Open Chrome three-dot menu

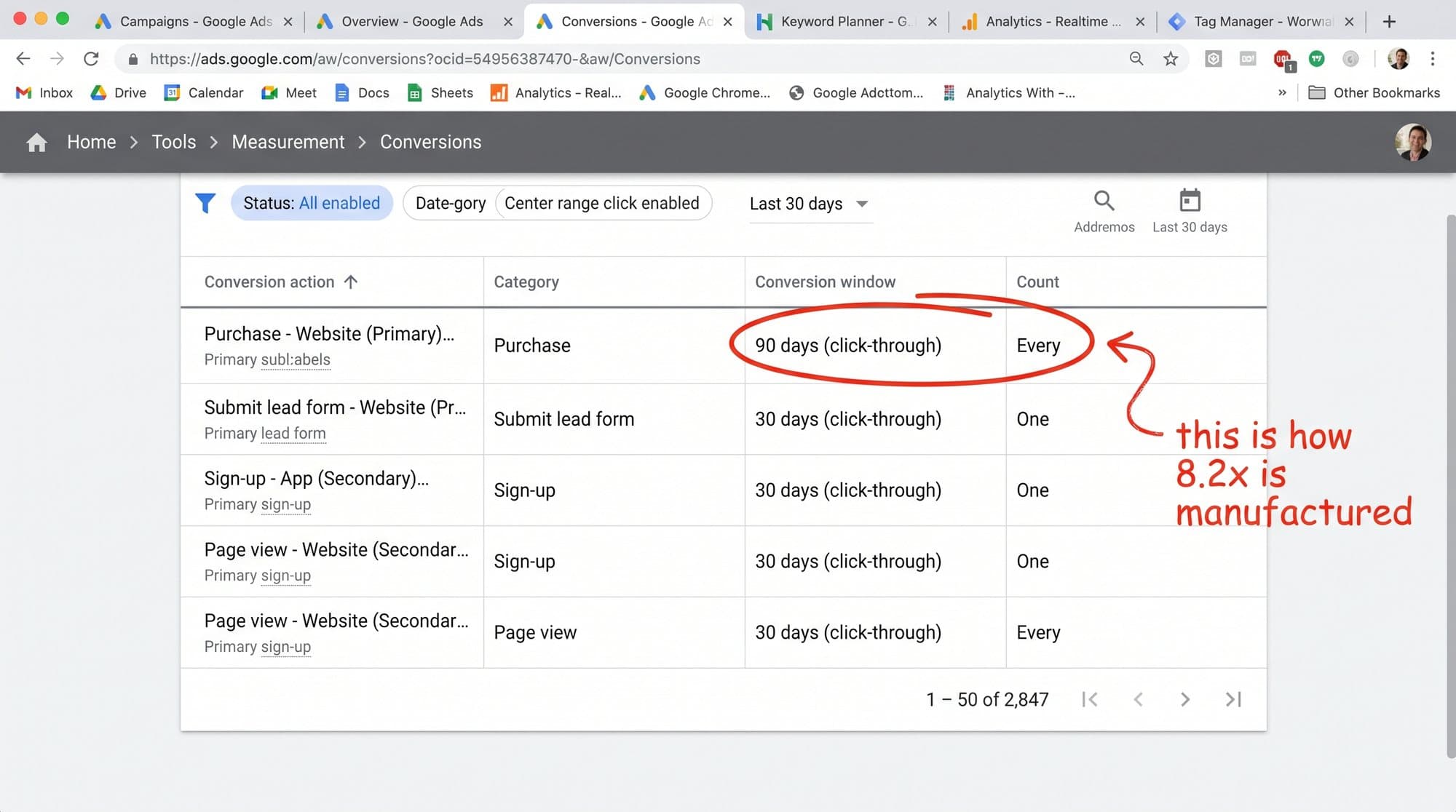(x=1432, y=59)
